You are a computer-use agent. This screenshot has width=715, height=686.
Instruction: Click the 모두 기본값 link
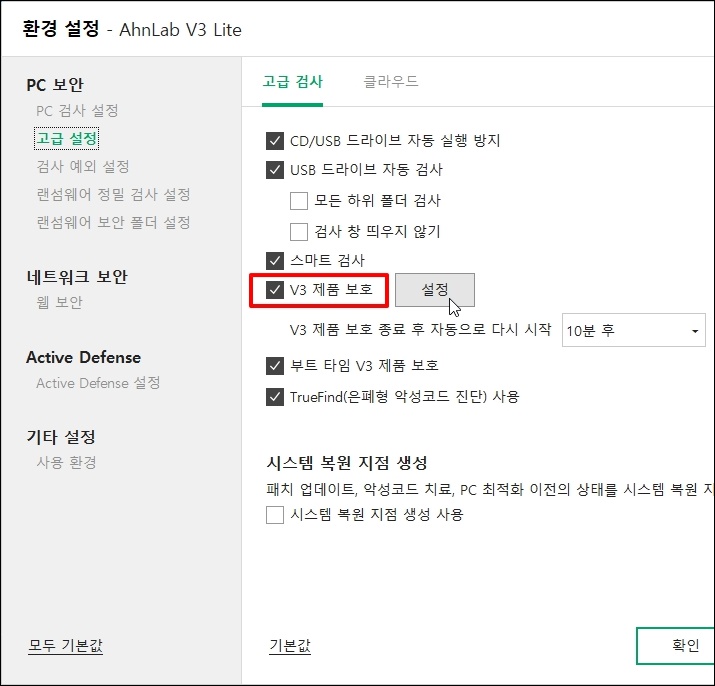click(66, 646)
